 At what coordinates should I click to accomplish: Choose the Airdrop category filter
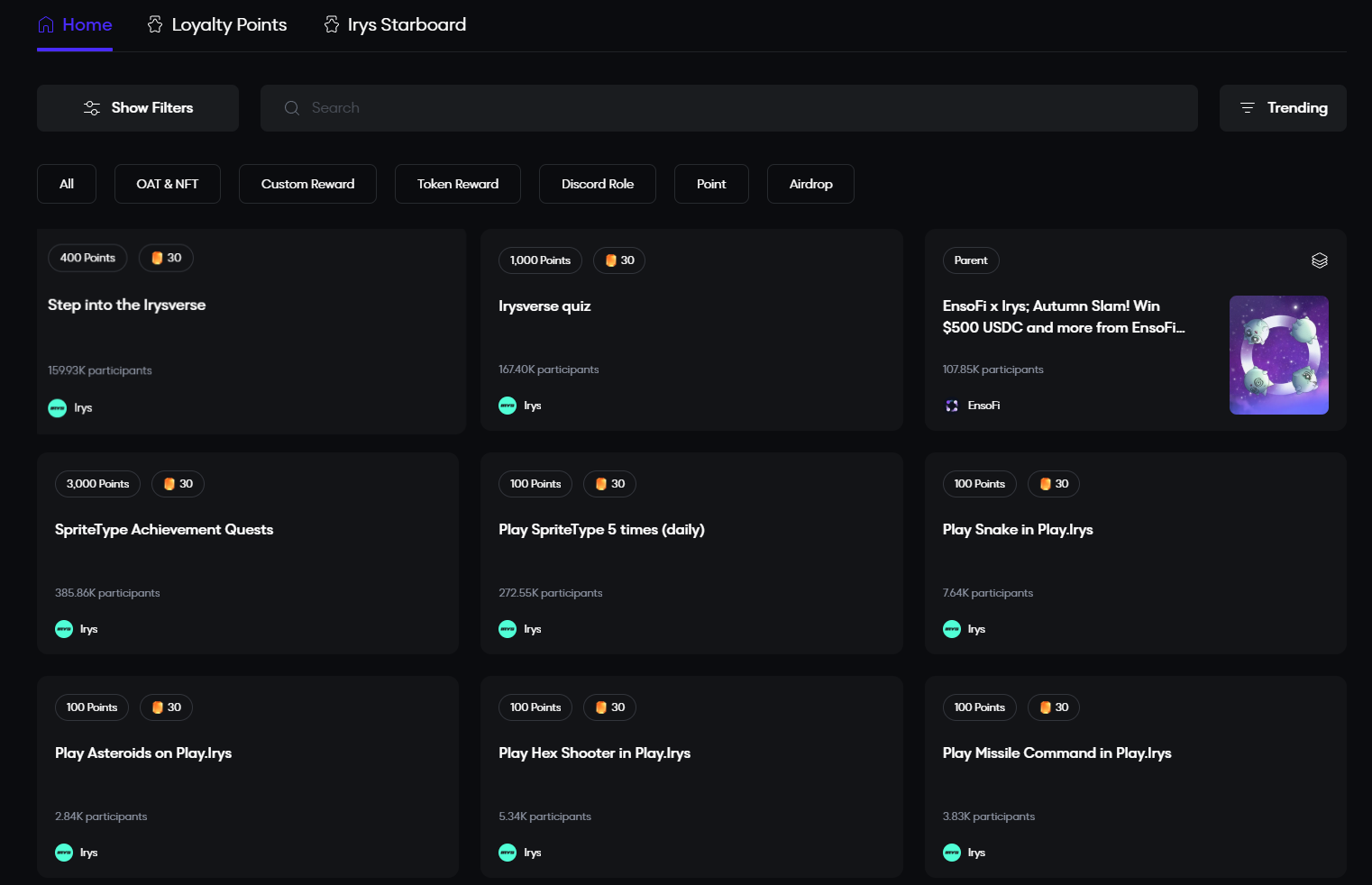point(810,184)
